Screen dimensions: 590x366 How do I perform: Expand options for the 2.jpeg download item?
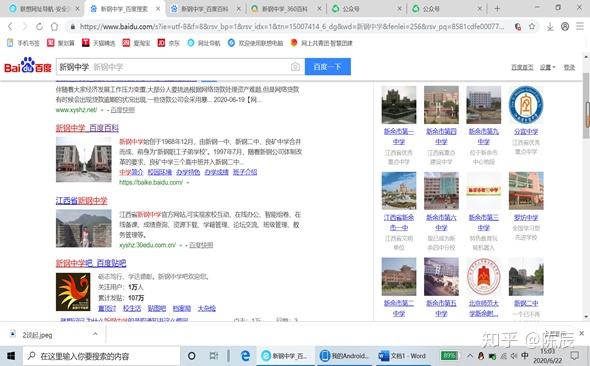coord(95,334)
